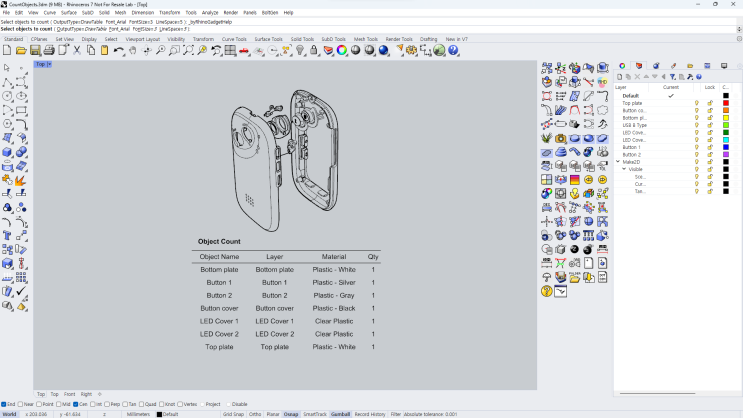This screenshot has width=743, height=418.
Task: Toggle the Mid osnap checkbox
Action: pos(59,404)
